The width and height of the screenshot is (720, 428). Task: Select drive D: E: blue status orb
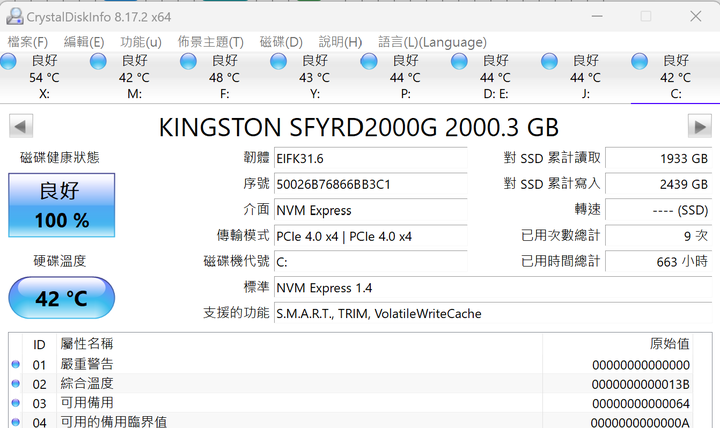tap(459, 61)
